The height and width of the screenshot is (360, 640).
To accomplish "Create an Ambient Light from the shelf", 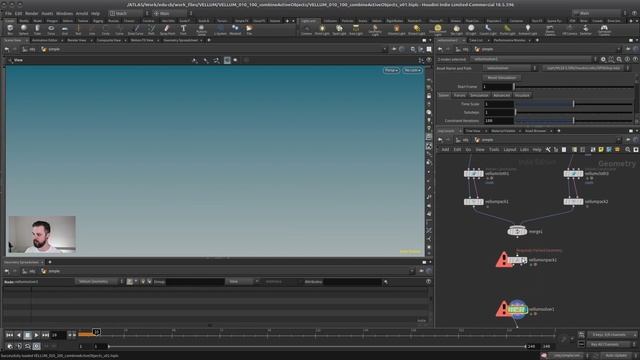I will pyautogui.click(x=528, y=29).
